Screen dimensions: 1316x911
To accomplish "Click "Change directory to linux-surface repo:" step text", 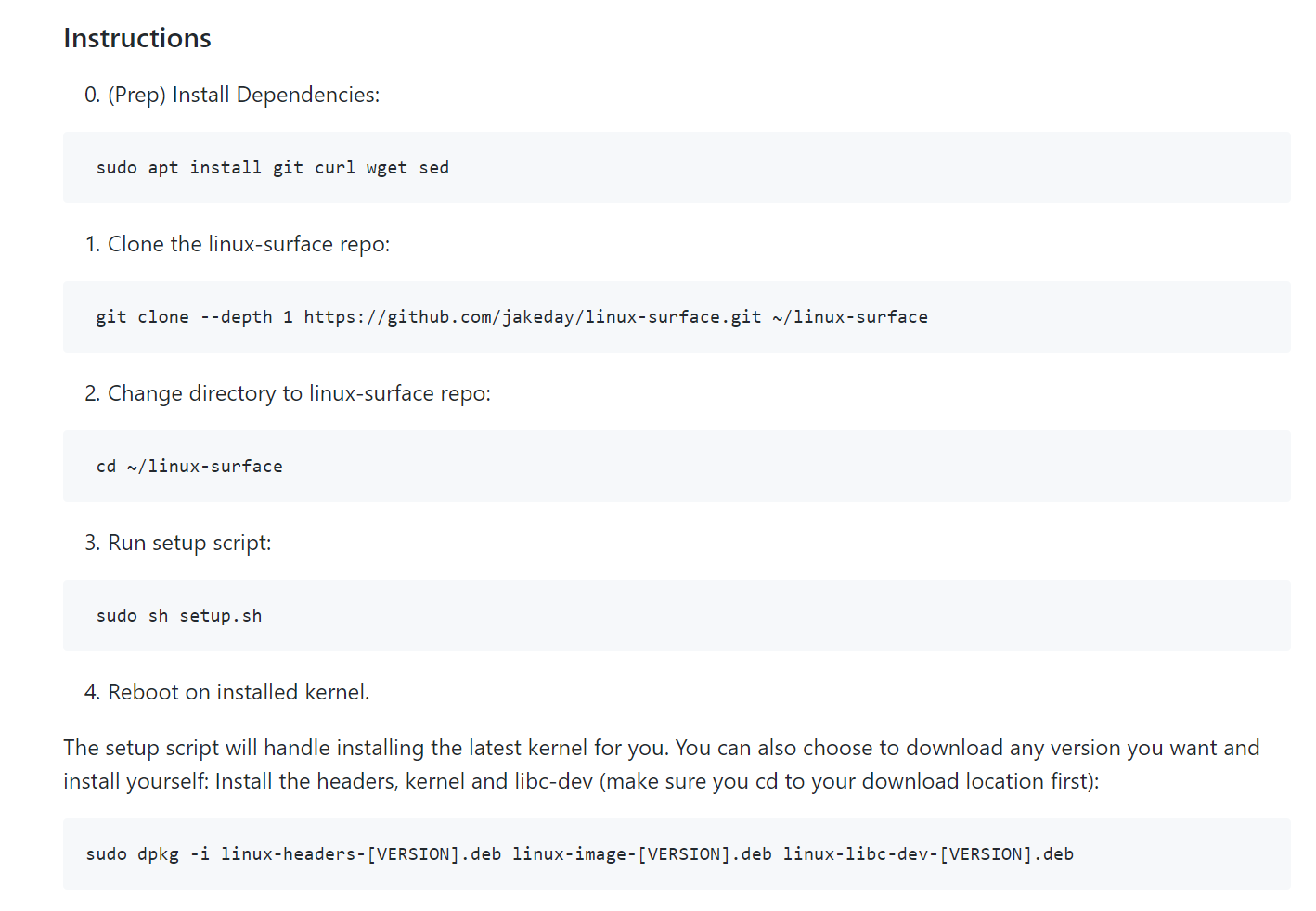I will (x=299, y=393).
